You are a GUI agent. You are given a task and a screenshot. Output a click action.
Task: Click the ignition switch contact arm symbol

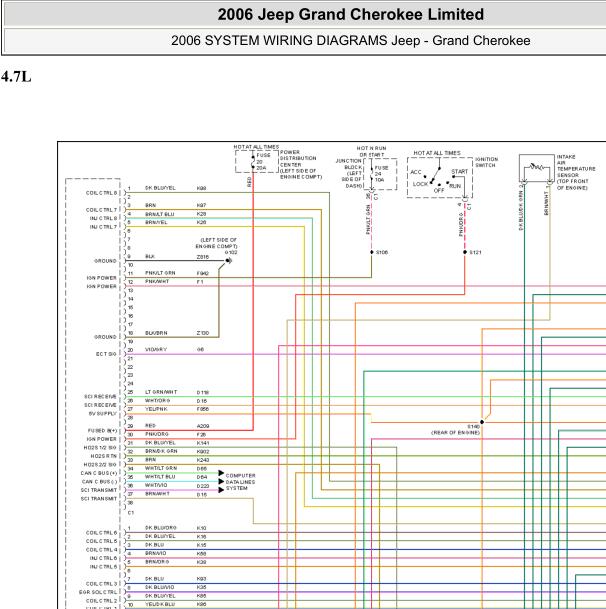[x=436, y=175]
